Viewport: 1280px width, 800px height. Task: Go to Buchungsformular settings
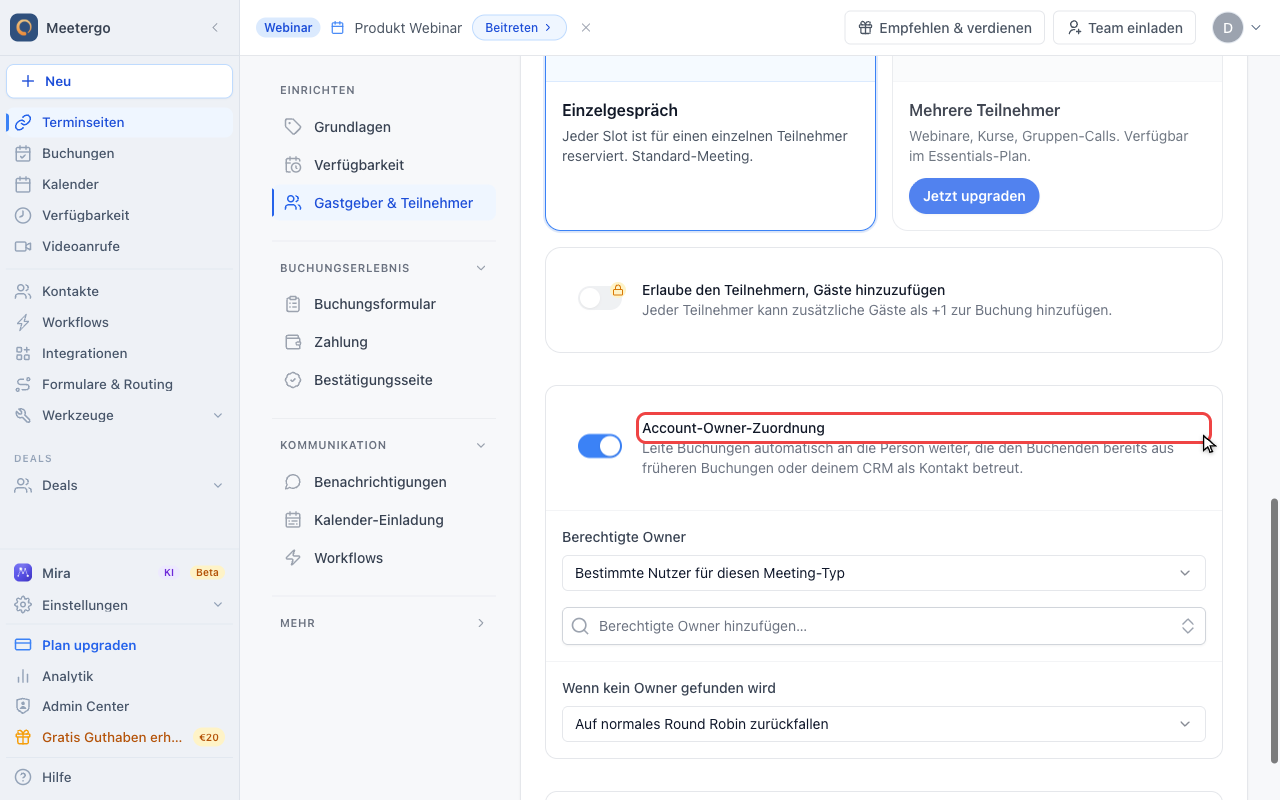pos(384,304)
